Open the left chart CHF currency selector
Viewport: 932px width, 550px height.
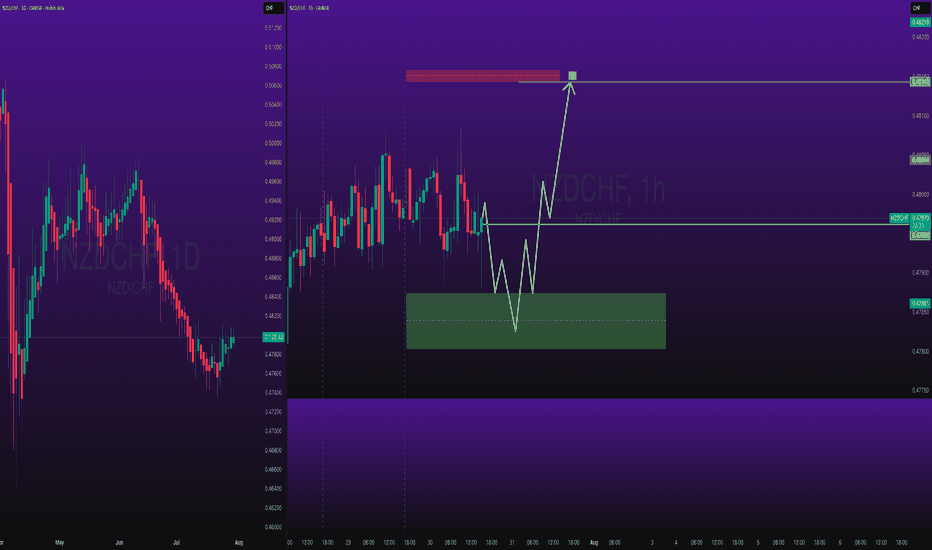coord(273,8)
